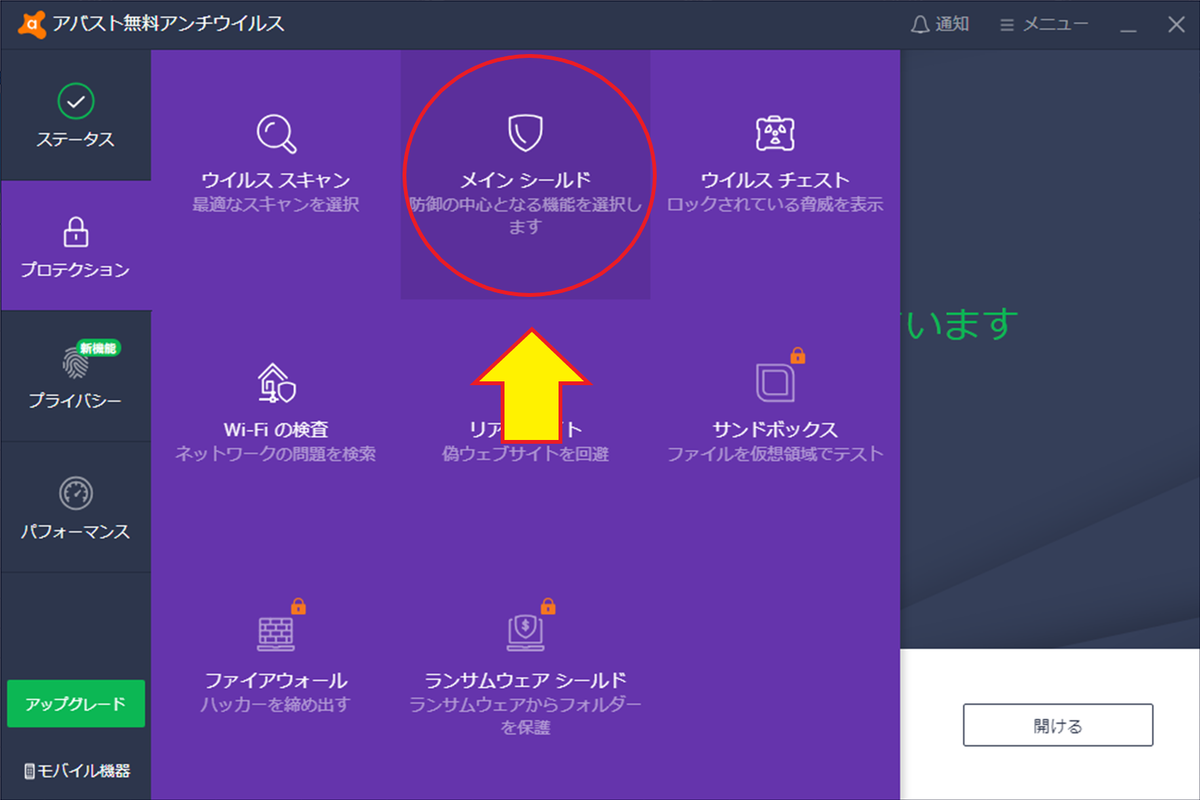Switch to the ステータス tab label
This screenshot has width=1200, height=800.
pos(75,140)
